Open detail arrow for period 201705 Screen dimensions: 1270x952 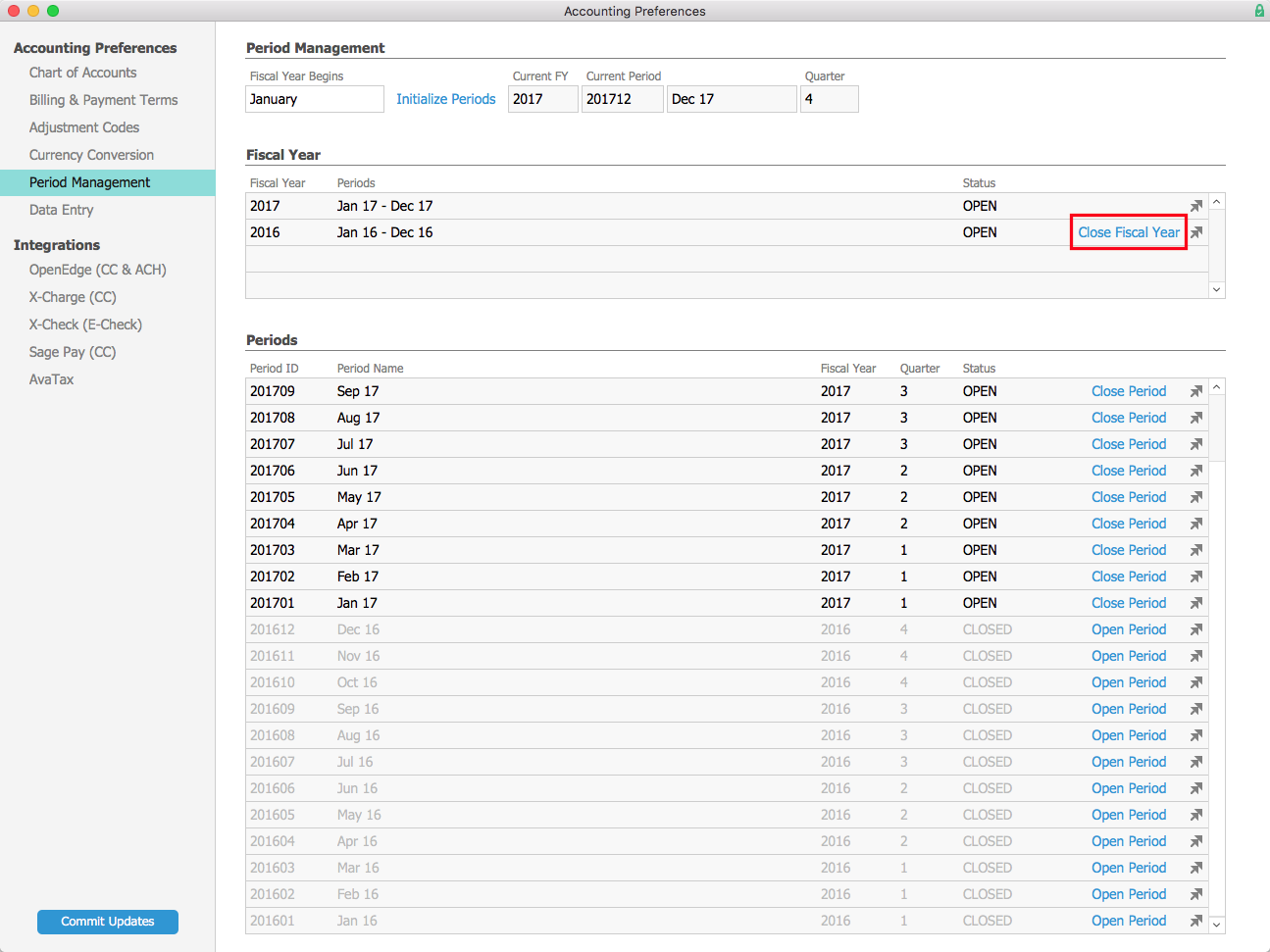click(1196, 497)
